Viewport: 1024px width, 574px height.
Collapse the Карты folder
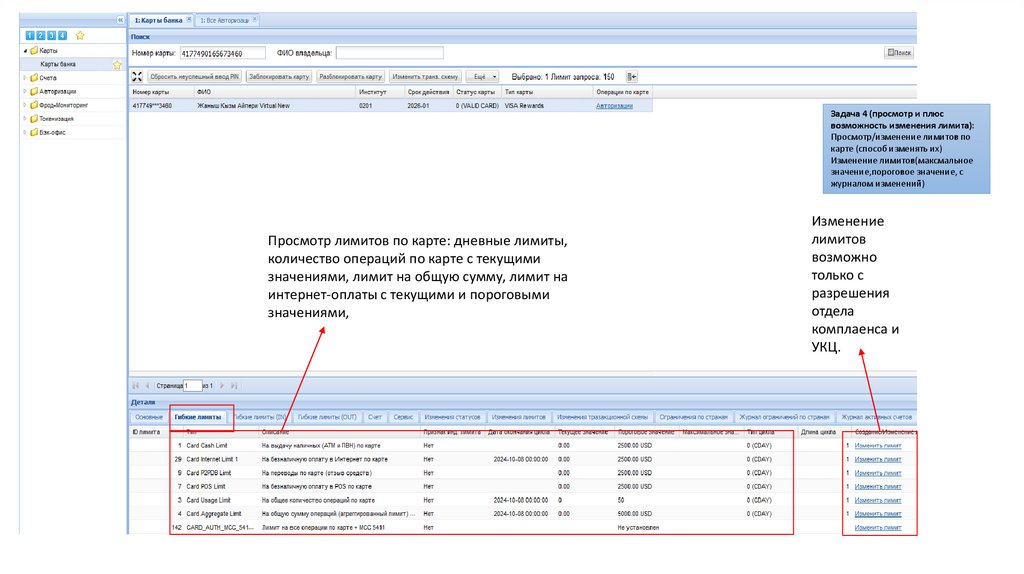pyautogui.click(x=25, y=50)
